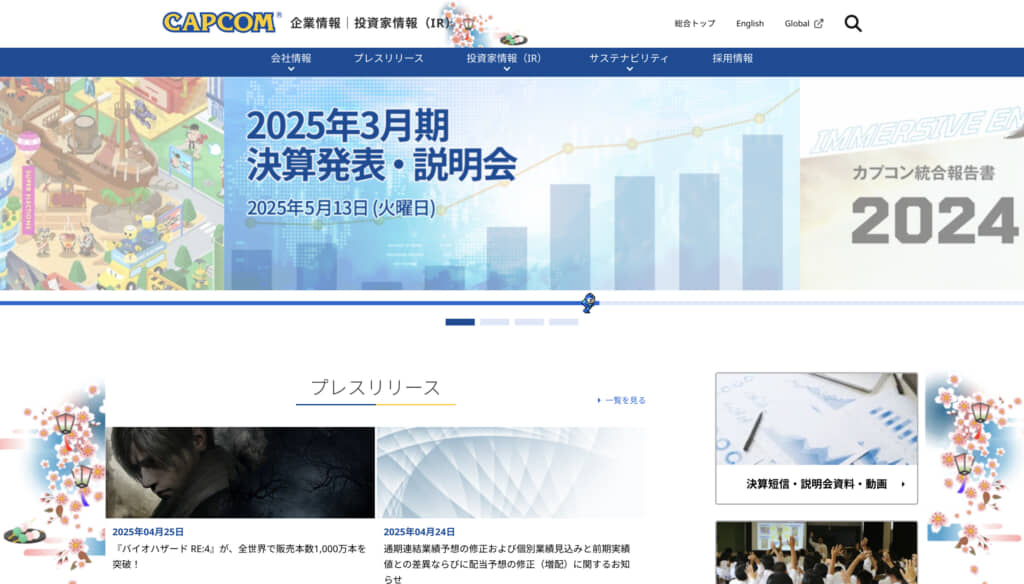Viewport: 1024px width, 584px height.
Task: Select fourth carousel indicator
Action: coord(564,322)
